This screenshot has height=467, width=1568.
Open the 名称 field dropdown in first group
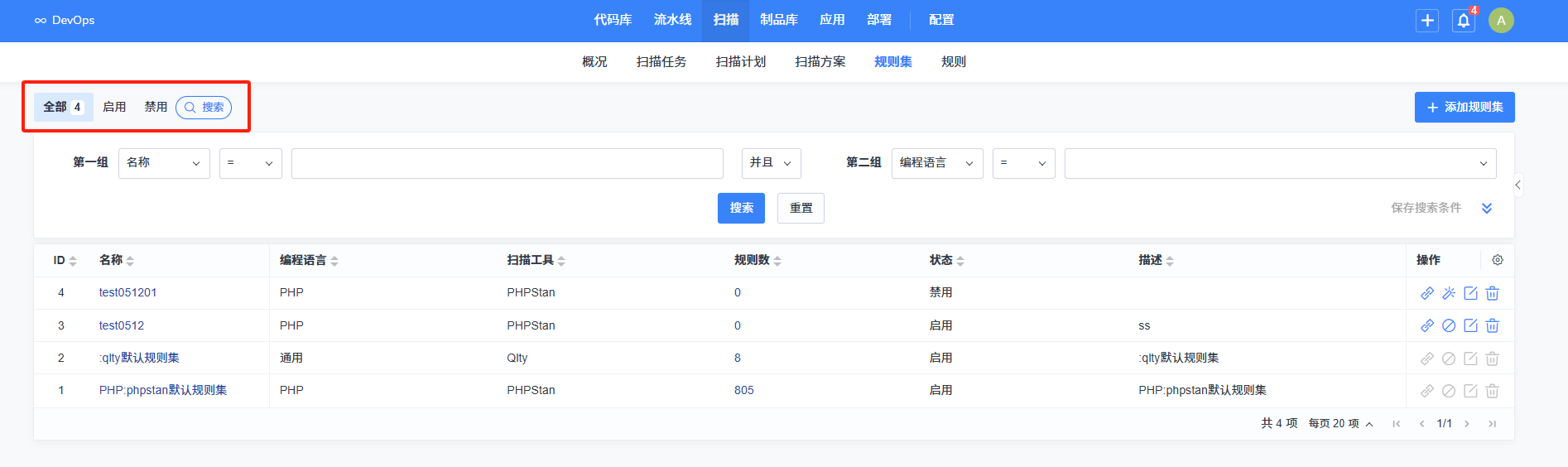(x=164, y=163)
